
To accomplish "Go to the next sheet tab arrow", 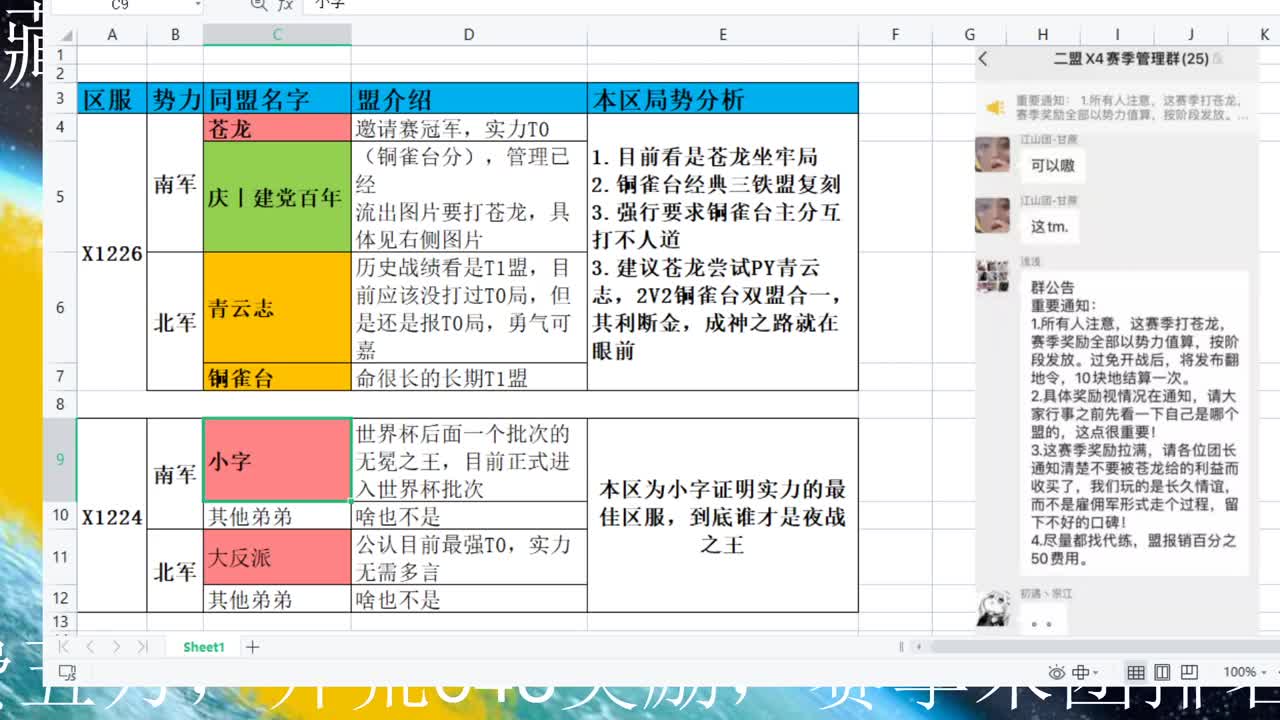I will pyautogui.click(x=116, y=647).
